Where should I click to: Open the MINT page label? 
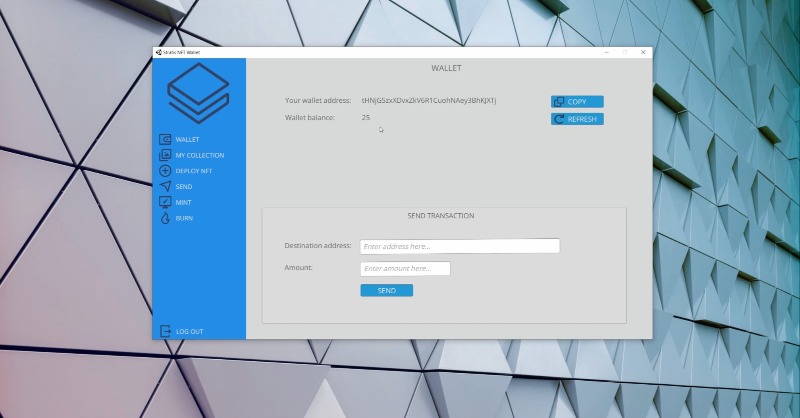(183, 203)
